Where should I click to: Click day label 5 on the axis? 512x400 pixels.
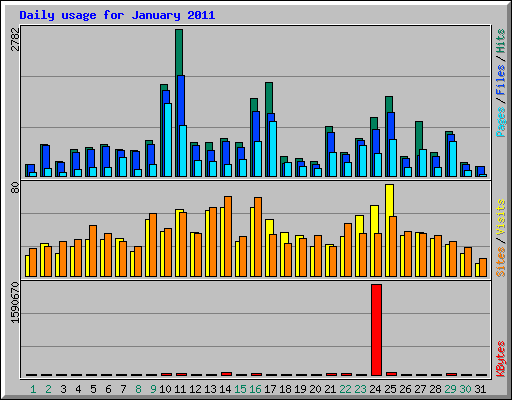pos(93,389)
